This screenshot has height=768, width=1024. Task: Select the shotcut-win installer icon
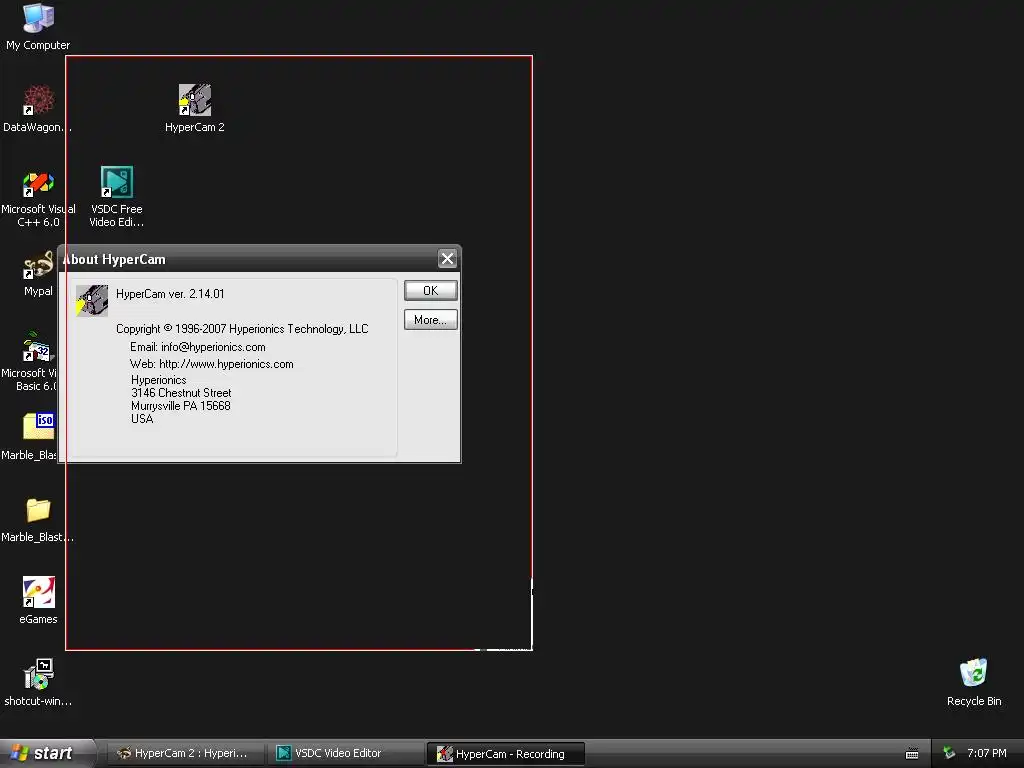(38, 682)
